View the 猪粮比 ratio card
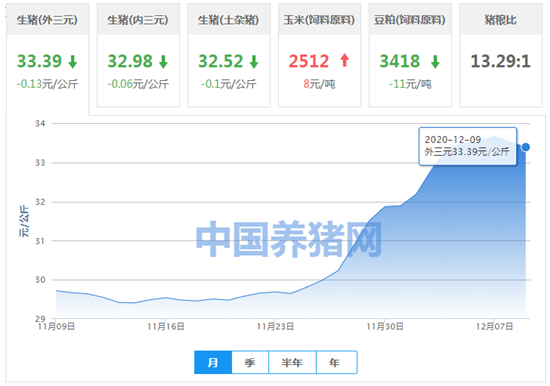Screen dimensions: 550x386 (501, 55)
